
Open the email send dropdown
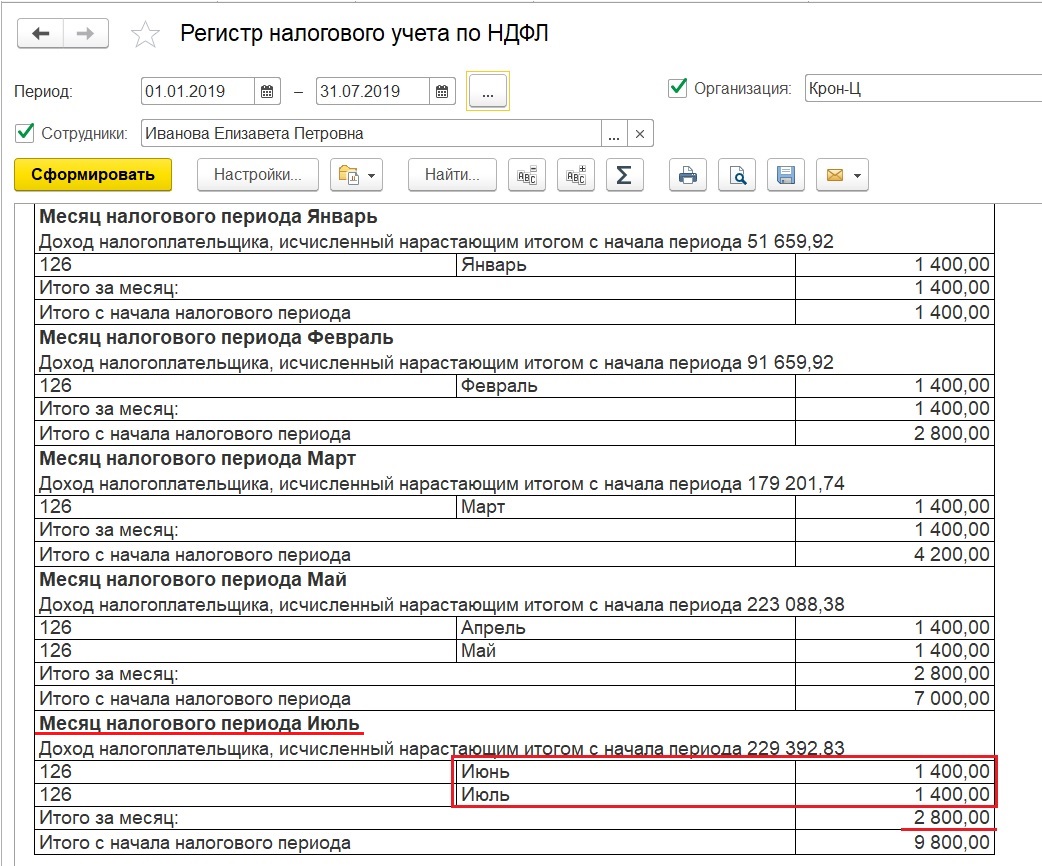(842, 175)
